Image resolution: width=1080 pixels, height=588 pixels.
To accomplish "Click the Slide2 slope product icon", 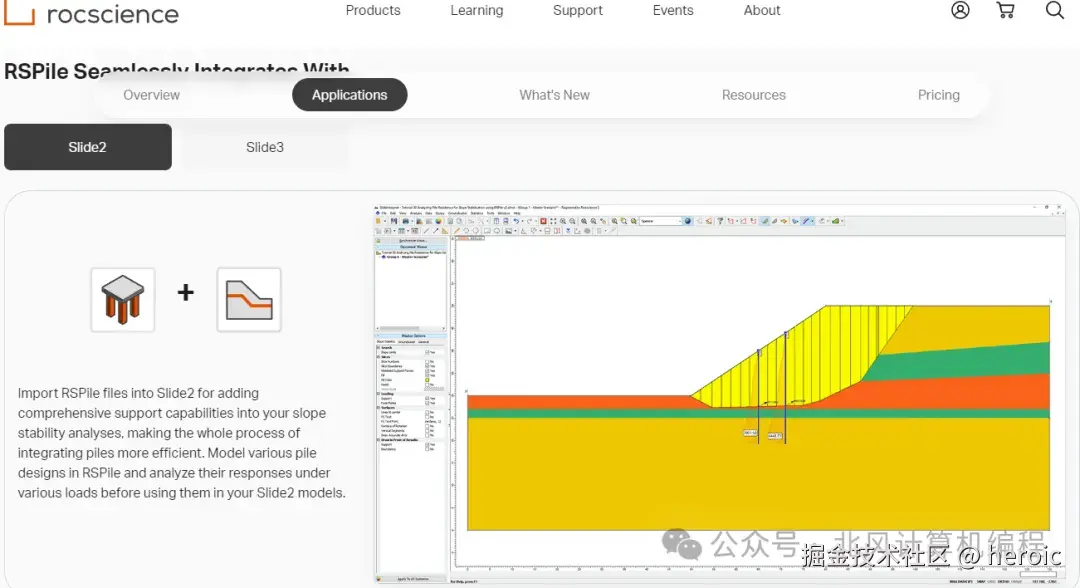I will pyautogui.click(x=249, y=300).
